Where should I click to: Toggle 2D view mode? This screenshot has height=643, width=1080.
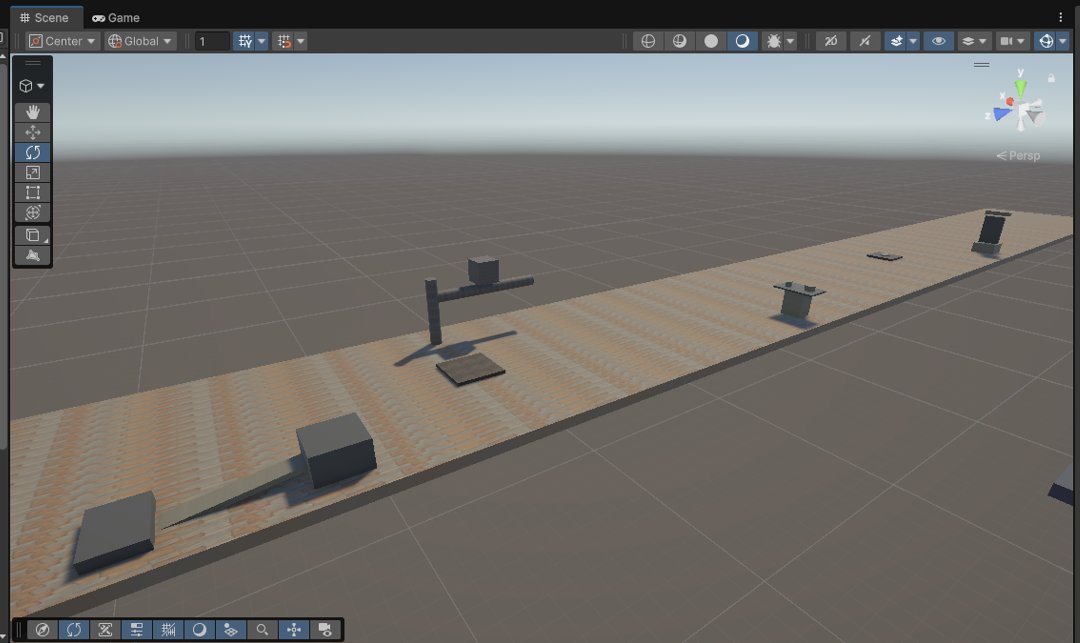click(x=831, y=41)
